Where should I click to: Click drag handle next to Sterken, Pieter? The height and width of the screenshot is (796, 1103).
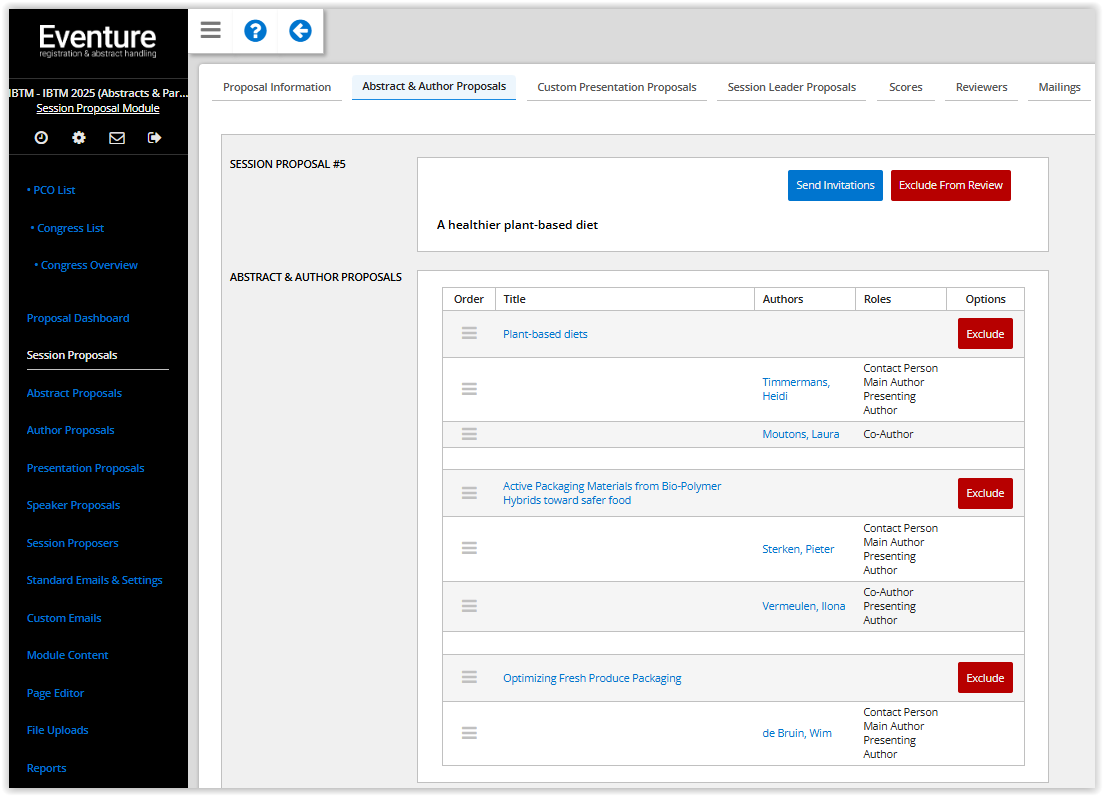tap(469, 548)
